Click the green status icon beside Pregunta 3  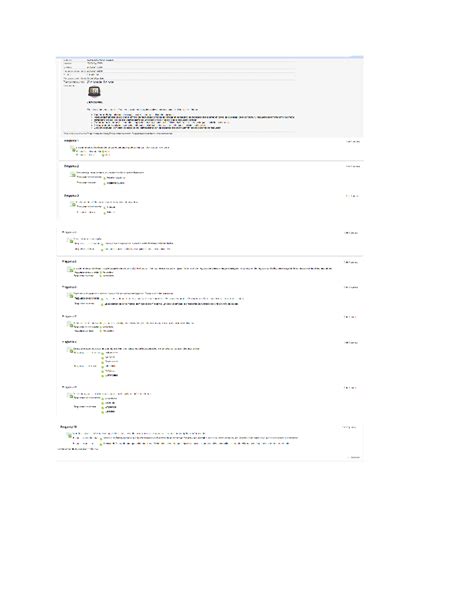pyautogui.click(x=73, y=204)
